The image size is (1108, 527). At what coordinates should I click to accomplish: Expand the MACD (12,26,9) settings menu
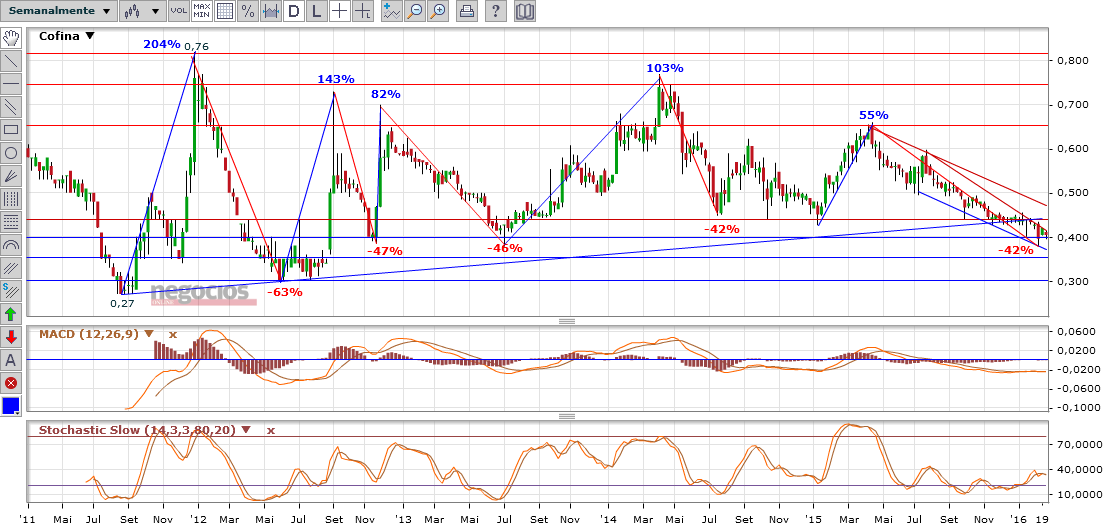[x=149, y=334]
